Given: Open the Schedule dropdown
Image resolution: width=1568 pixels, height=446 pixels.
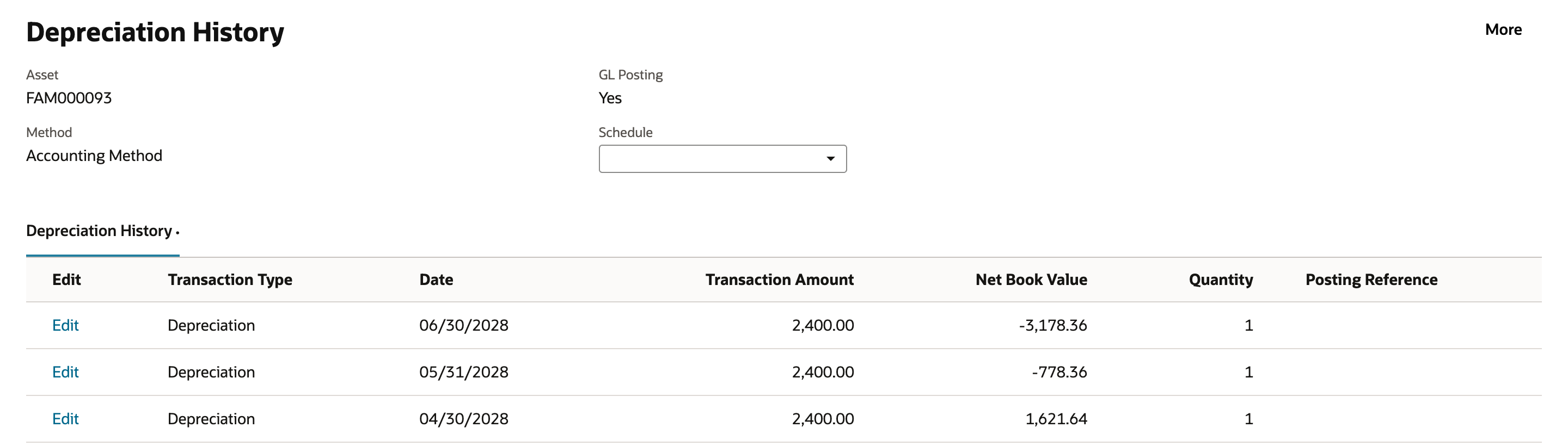Looking at the screenshot, I should point(722,158).
